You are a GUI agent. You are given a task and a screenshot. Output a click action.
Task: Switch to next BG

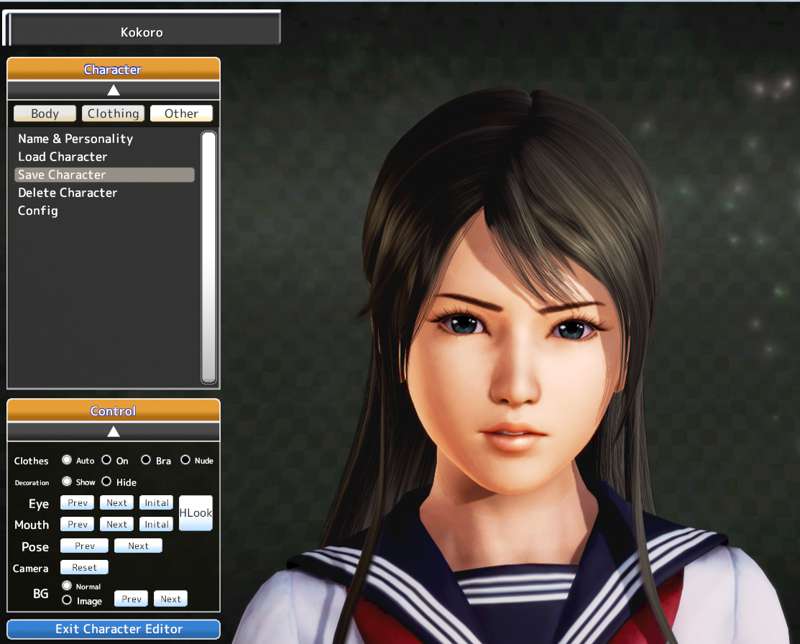click(170, 599)
